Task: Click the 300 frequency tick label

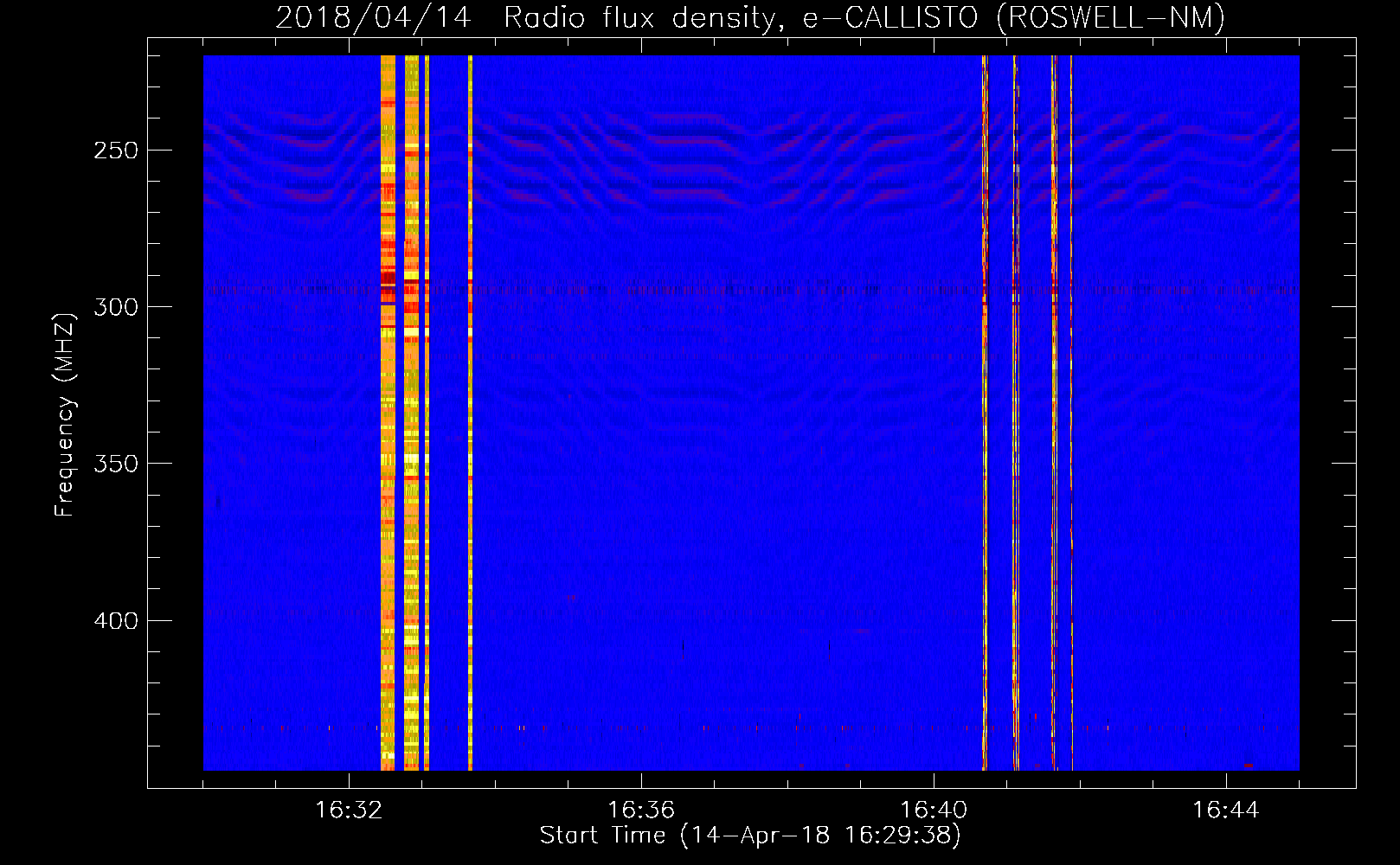Action: (116, 307)
